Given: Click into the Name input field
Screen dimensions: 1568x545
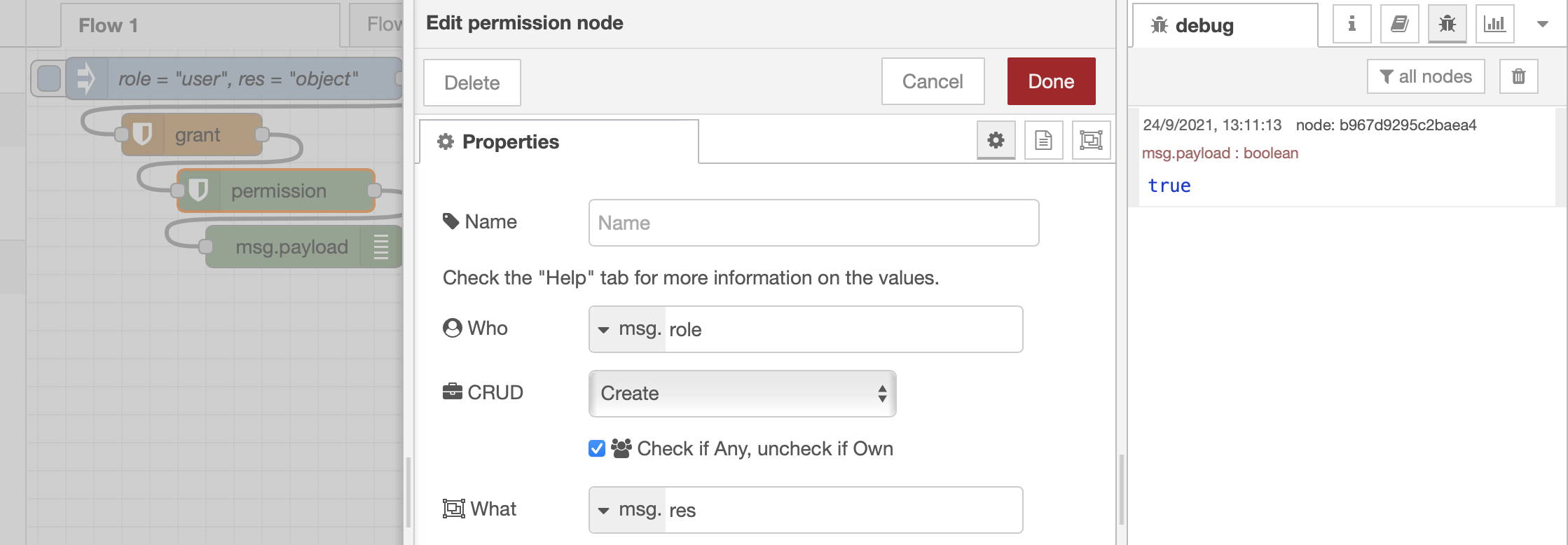Looking at the screenshot, I should pyautogui.click(x=813, y=223).
